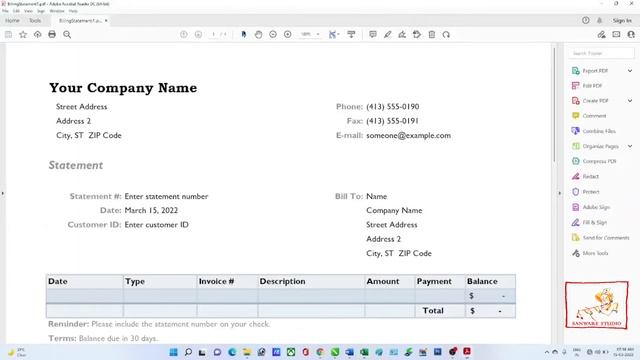Screen dimensions: 640x360
Task: Click the 'March 15, 2022' date text
Action: pyautogui.click(x=151, y=211)
